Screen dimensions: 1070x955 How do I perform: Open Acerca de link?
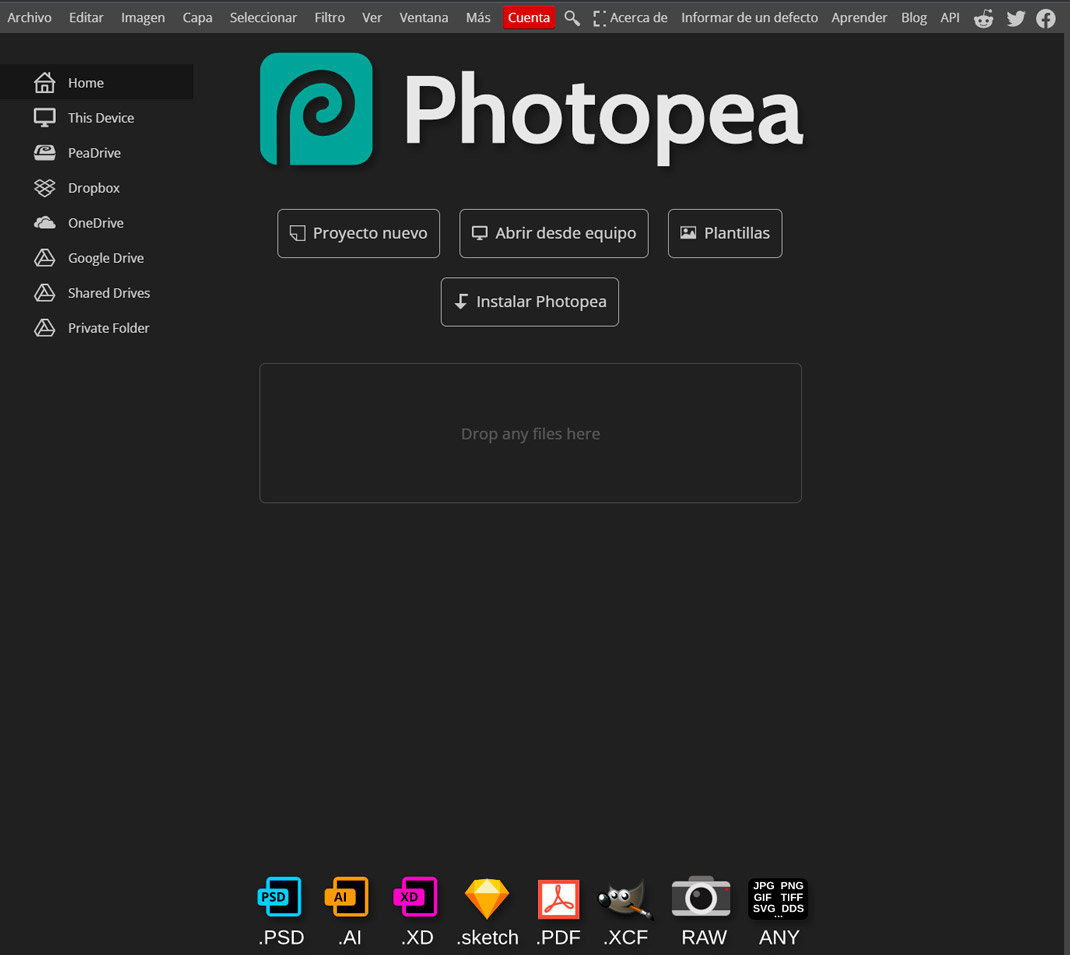tap(639, 18)
